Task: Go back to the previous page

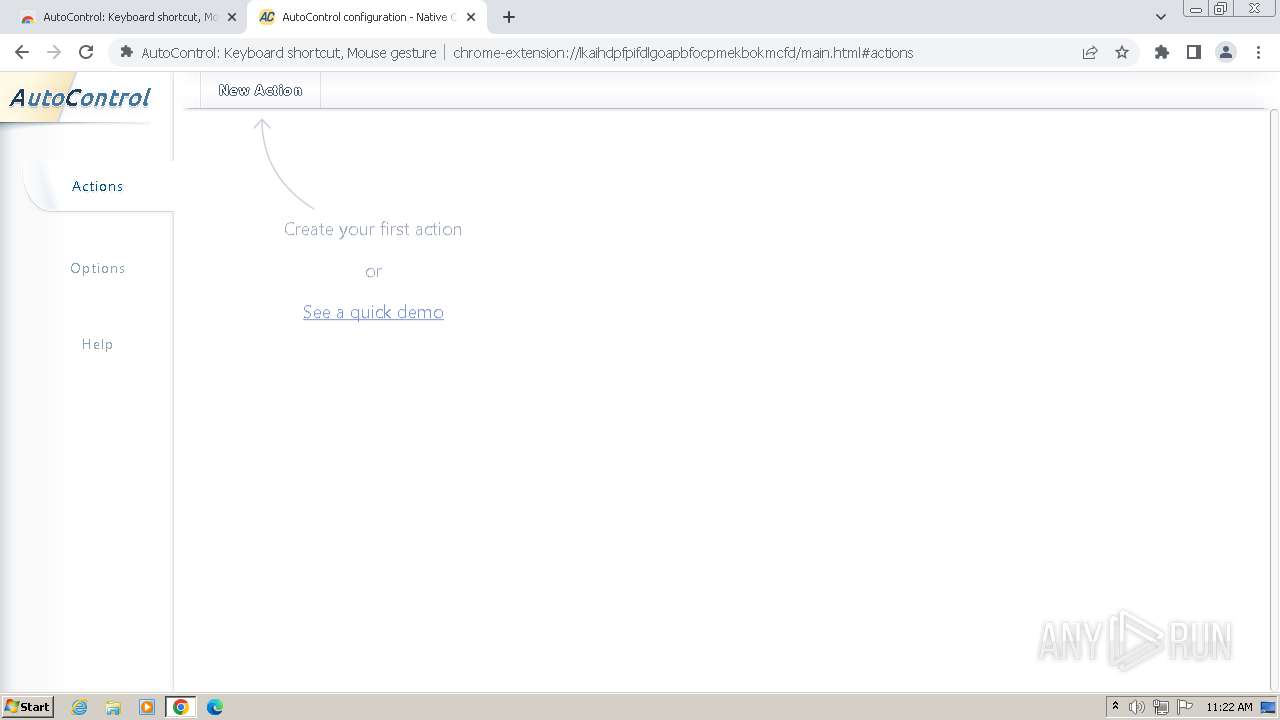Action: [x=22, y=52]
